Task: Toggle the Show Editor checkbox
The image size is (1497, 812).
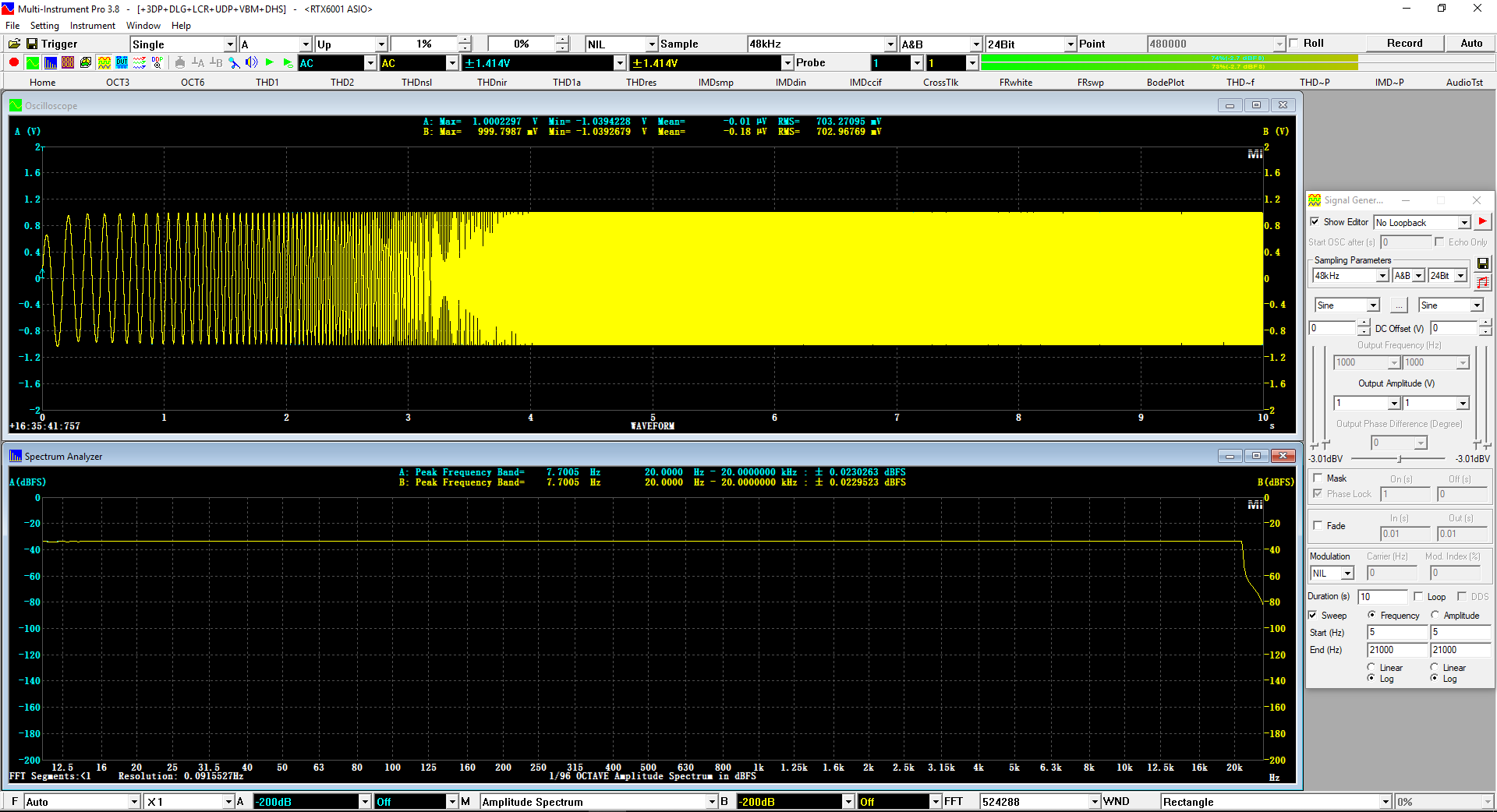Action: click(1315, 222)
